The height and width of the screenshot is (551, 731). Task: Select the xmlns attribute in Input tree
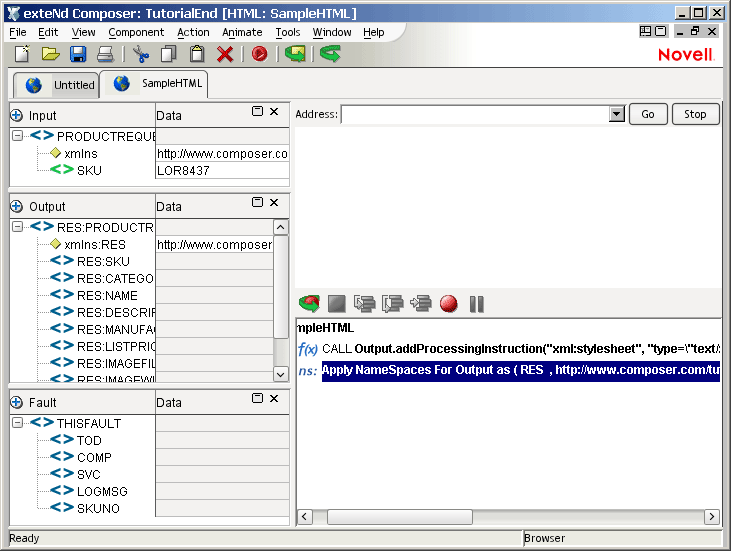tap(80, 154)
